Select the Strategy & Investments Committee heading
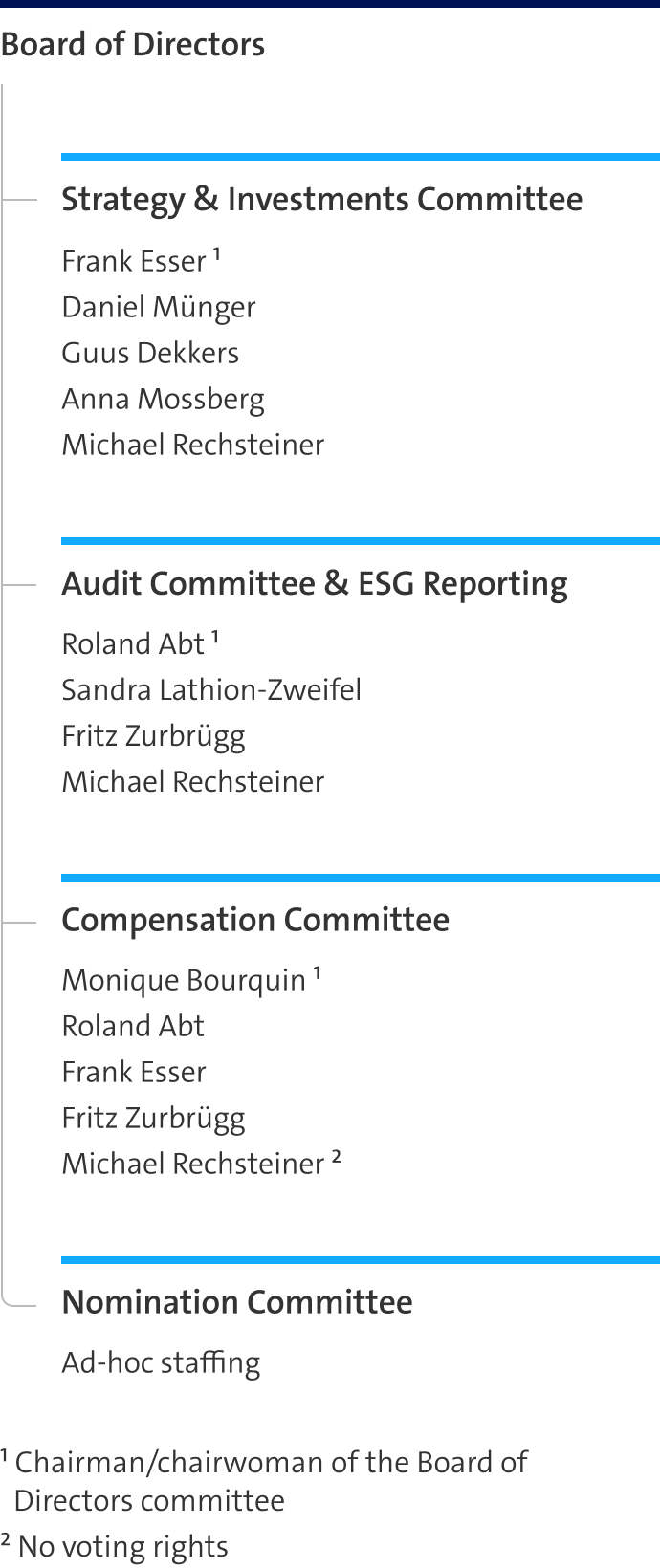 (x=322, y=200)
